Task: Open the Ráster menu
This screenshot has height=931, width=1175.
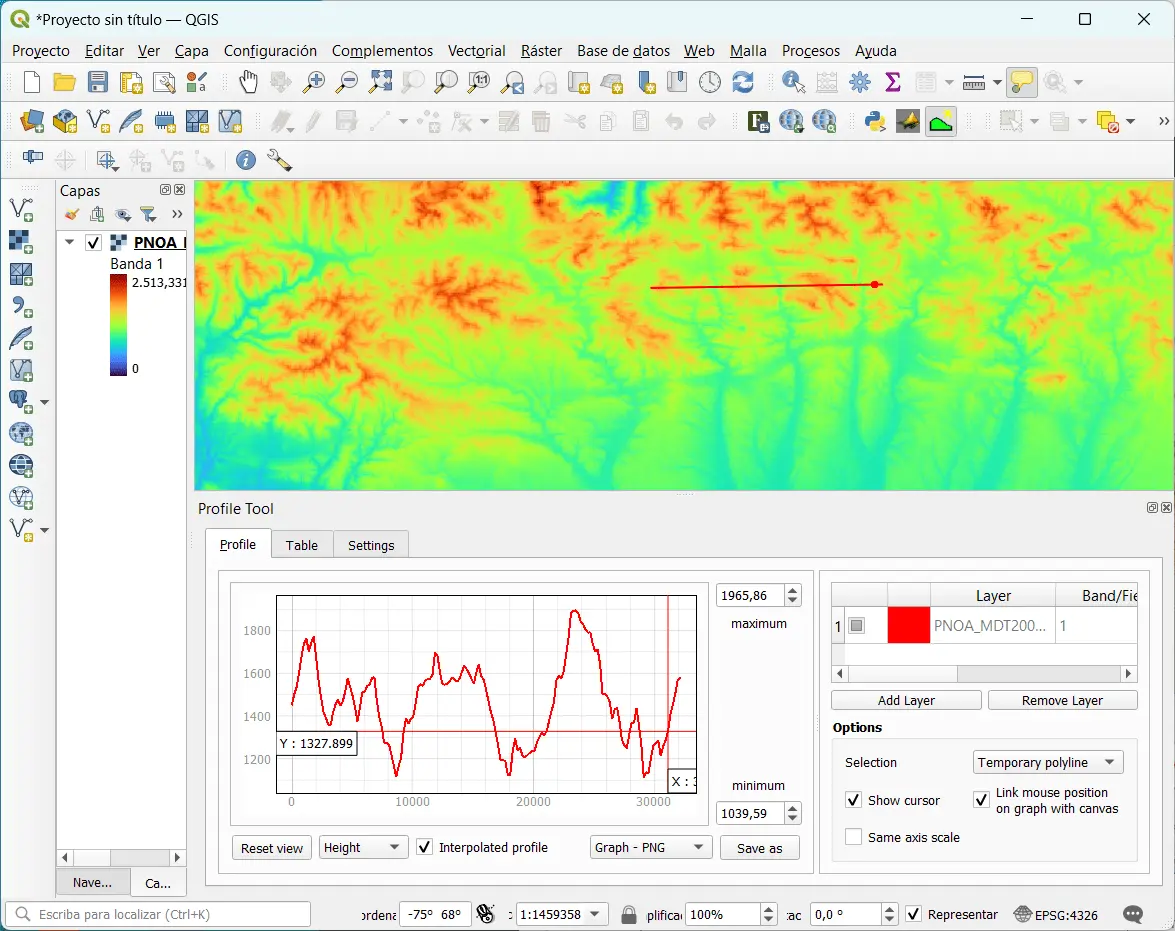Action: [x=541, y=51]
